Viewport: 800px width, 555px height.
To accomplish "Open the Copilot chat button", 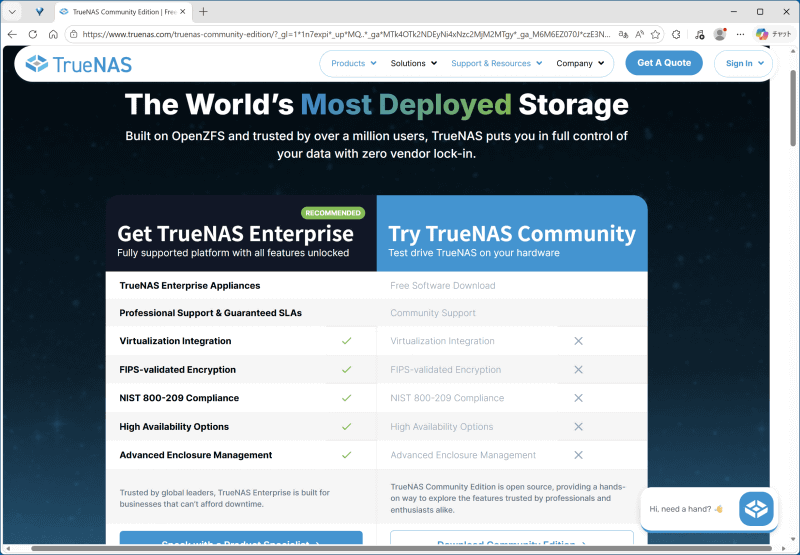I will tap(774, 34).
